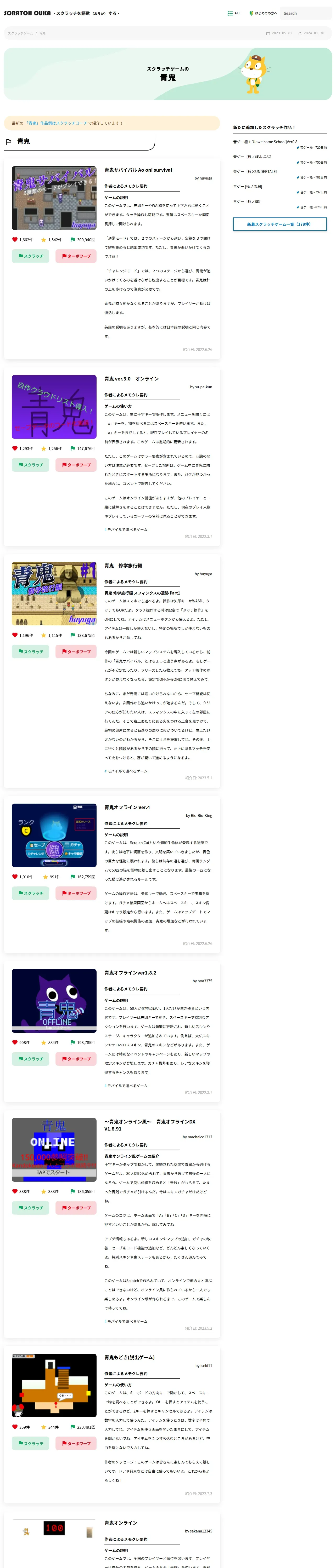The image size is (336, 1568).
Task: Play 青鬼オフラインver1.8.2 via スクラッチ button
Action: click(x=31, y=1059)
